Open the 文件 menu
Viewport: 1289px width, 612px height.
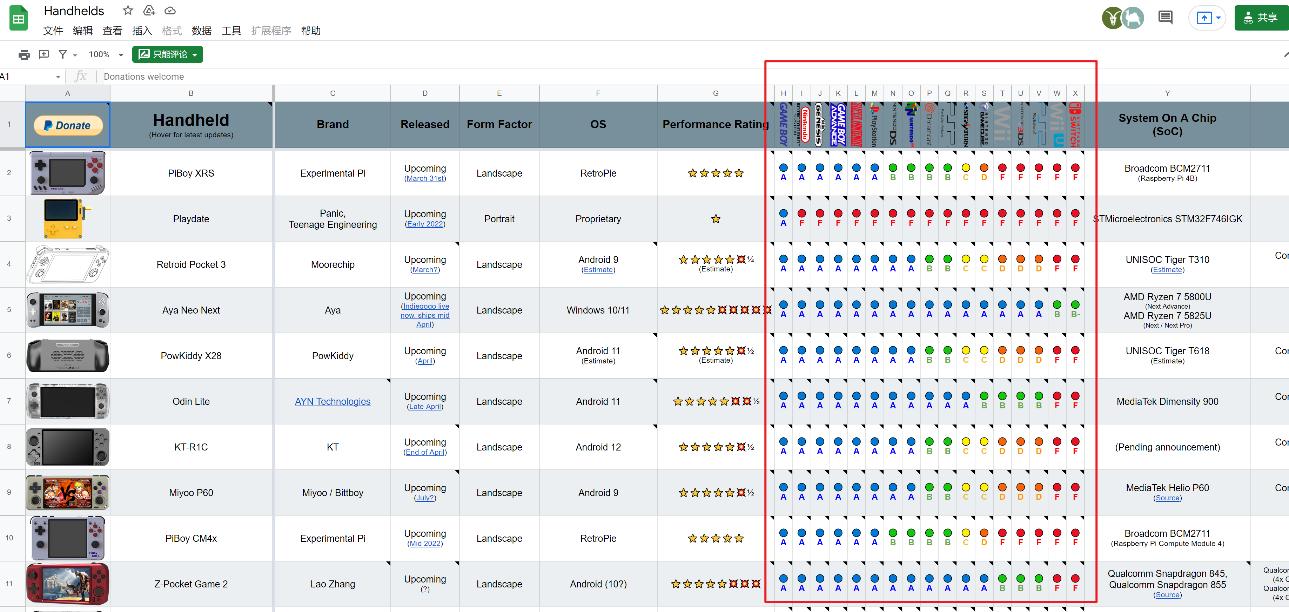(x=53, y=31)
